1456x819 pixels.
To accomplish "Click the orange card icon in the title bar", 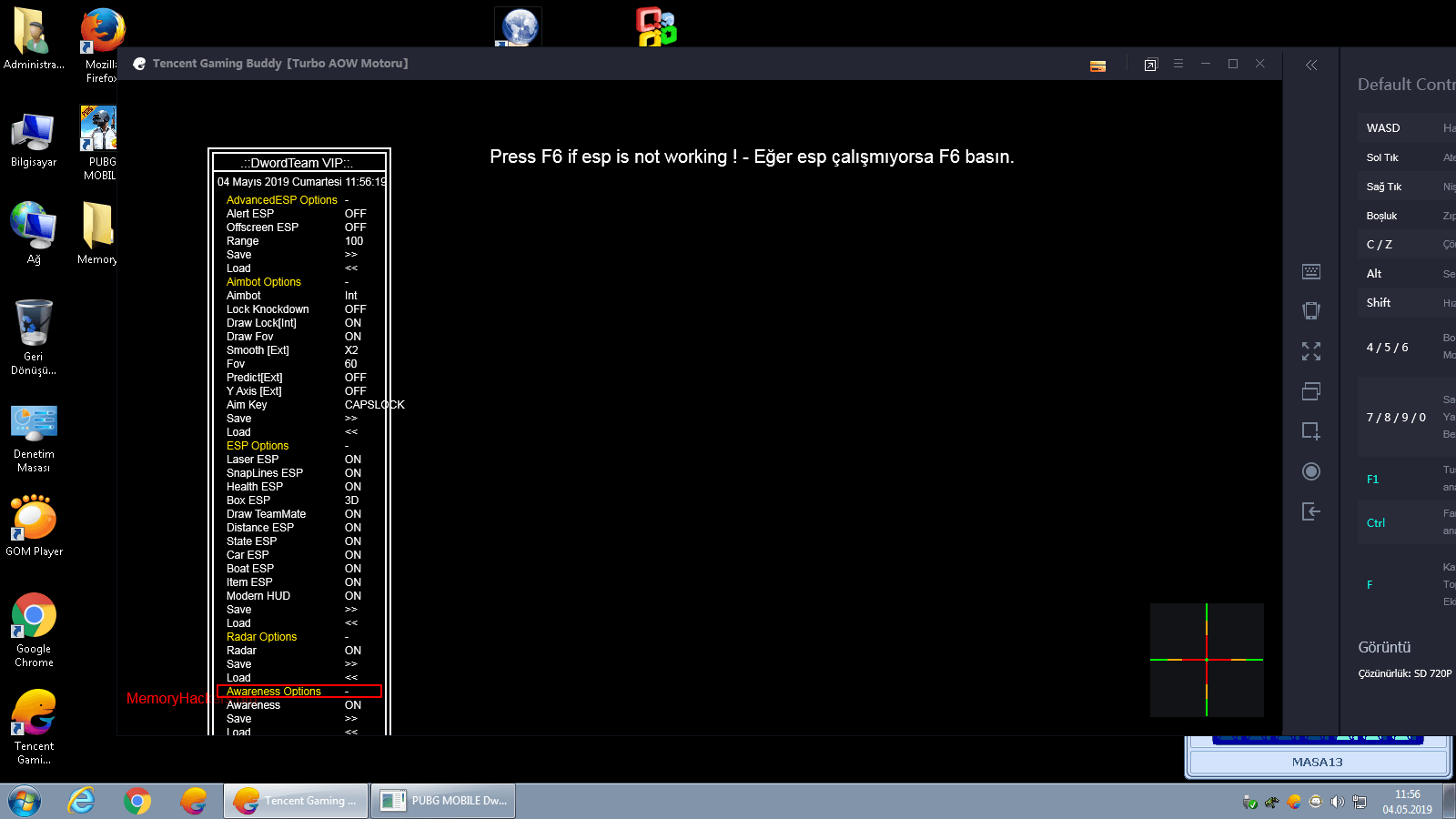I will [1098, 66].
